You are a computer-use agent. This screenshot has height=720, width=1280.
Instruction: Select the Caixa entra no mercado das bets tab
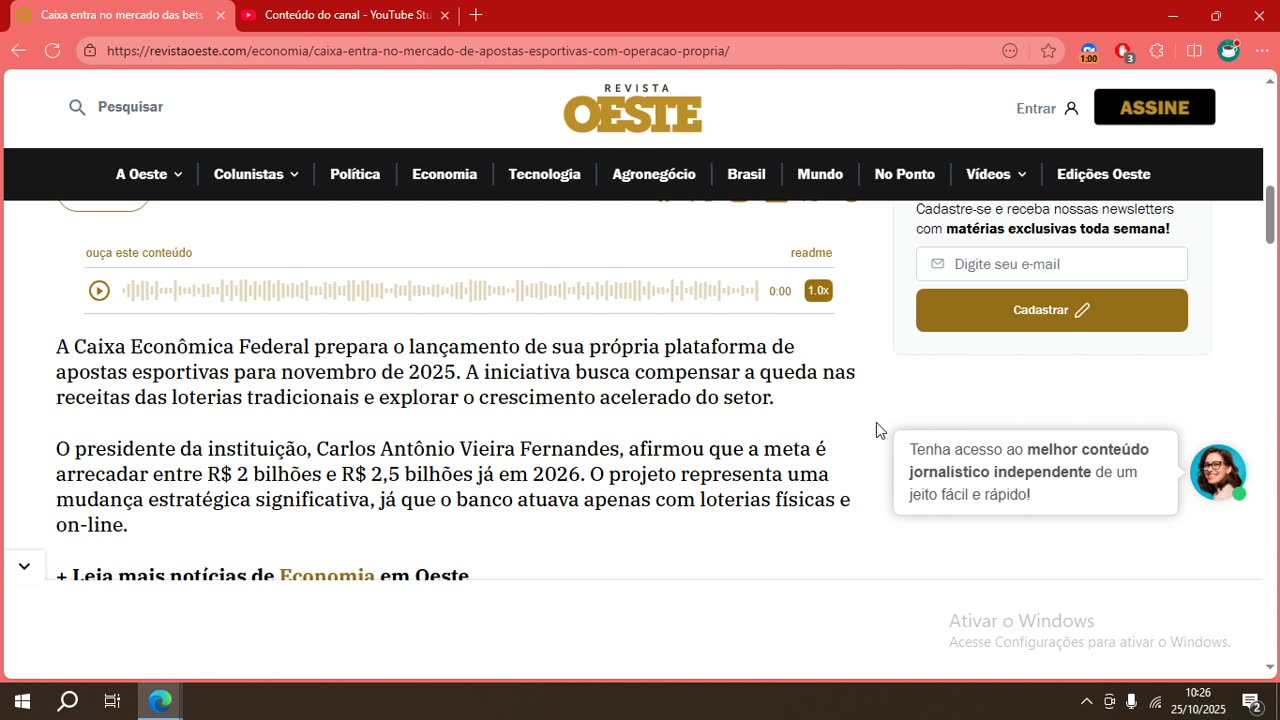click(x=121, y=15)
